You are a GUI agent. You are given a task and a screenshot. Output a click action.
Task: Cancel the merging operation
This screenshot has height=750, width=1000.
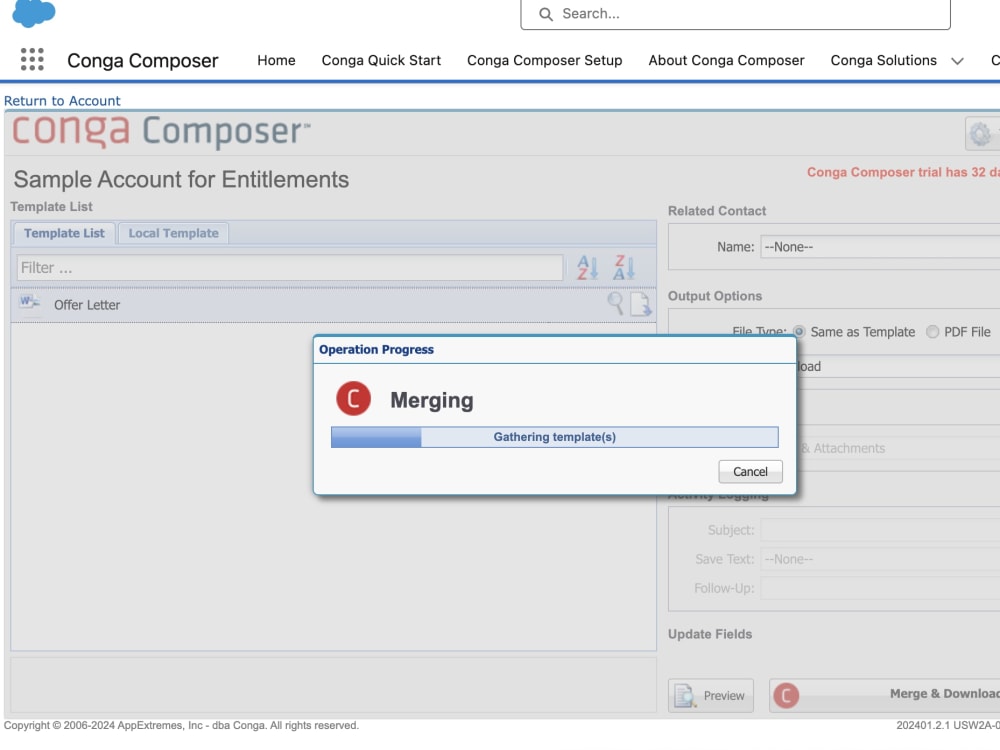[750, 471]
